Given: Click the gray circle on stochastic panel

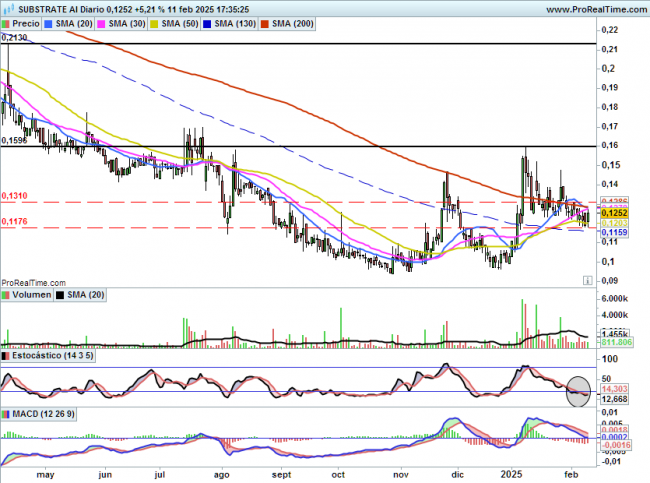Looking at the screenshot, I should 580,390.
